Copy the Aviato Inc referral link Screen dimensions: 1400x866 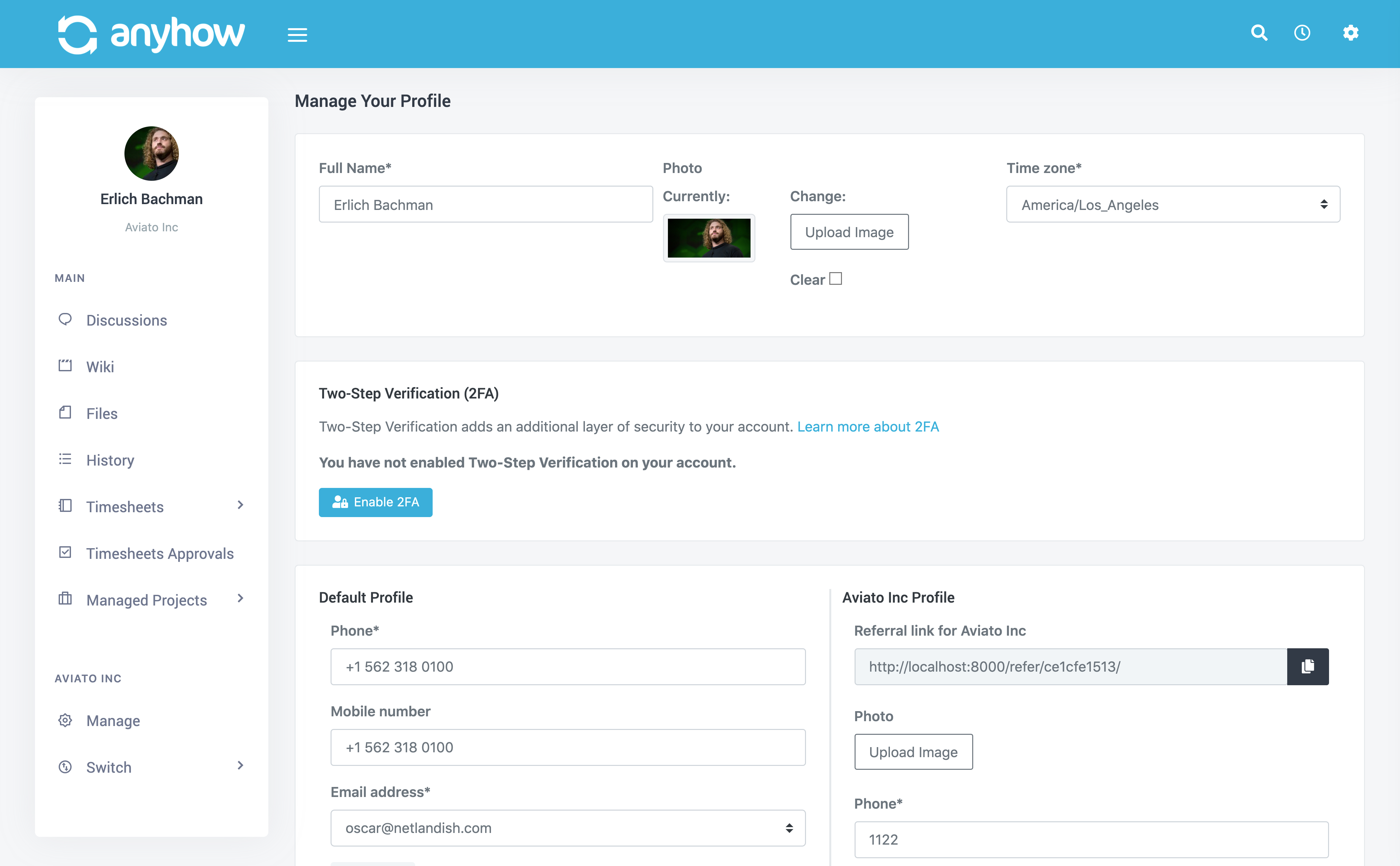pyautogui.click(x=1307, y=666)
